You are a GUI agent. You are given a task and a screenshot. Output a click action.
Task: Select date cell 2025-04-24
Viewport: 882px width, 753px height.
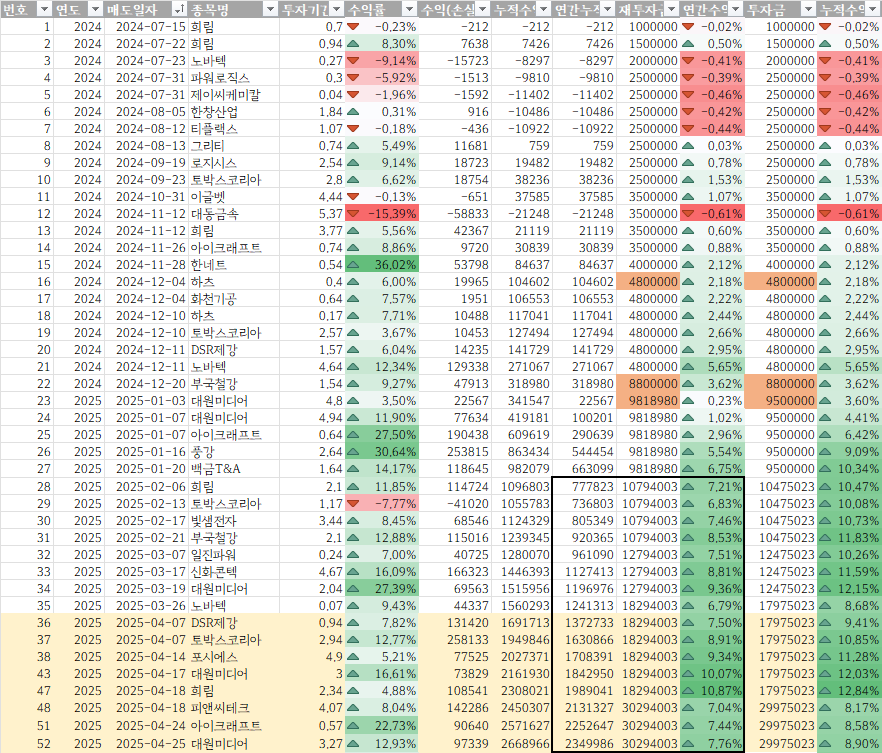(x=145, y=725)
